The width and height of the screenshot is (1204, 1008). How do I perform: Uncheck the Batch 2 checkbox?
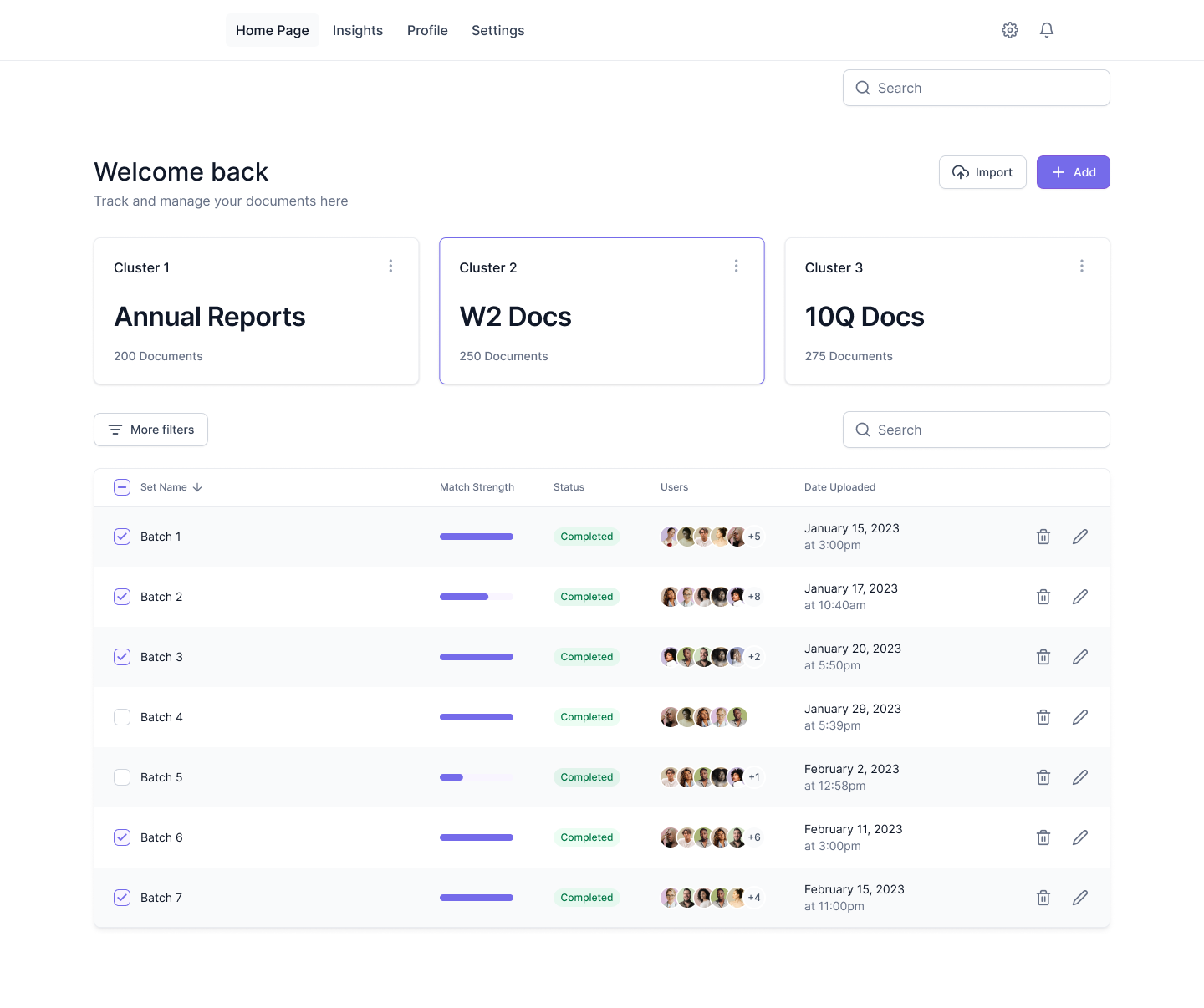122,597
